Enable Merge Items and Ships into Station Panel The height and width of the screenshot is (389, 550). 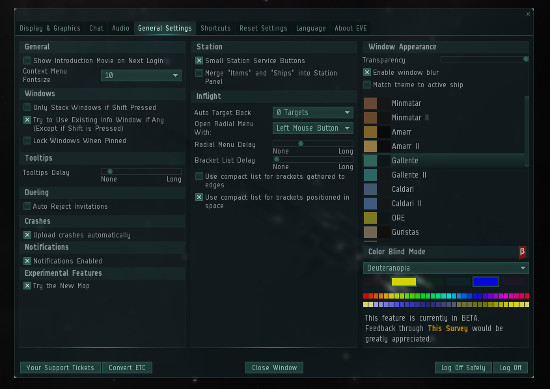click(199, 73)
